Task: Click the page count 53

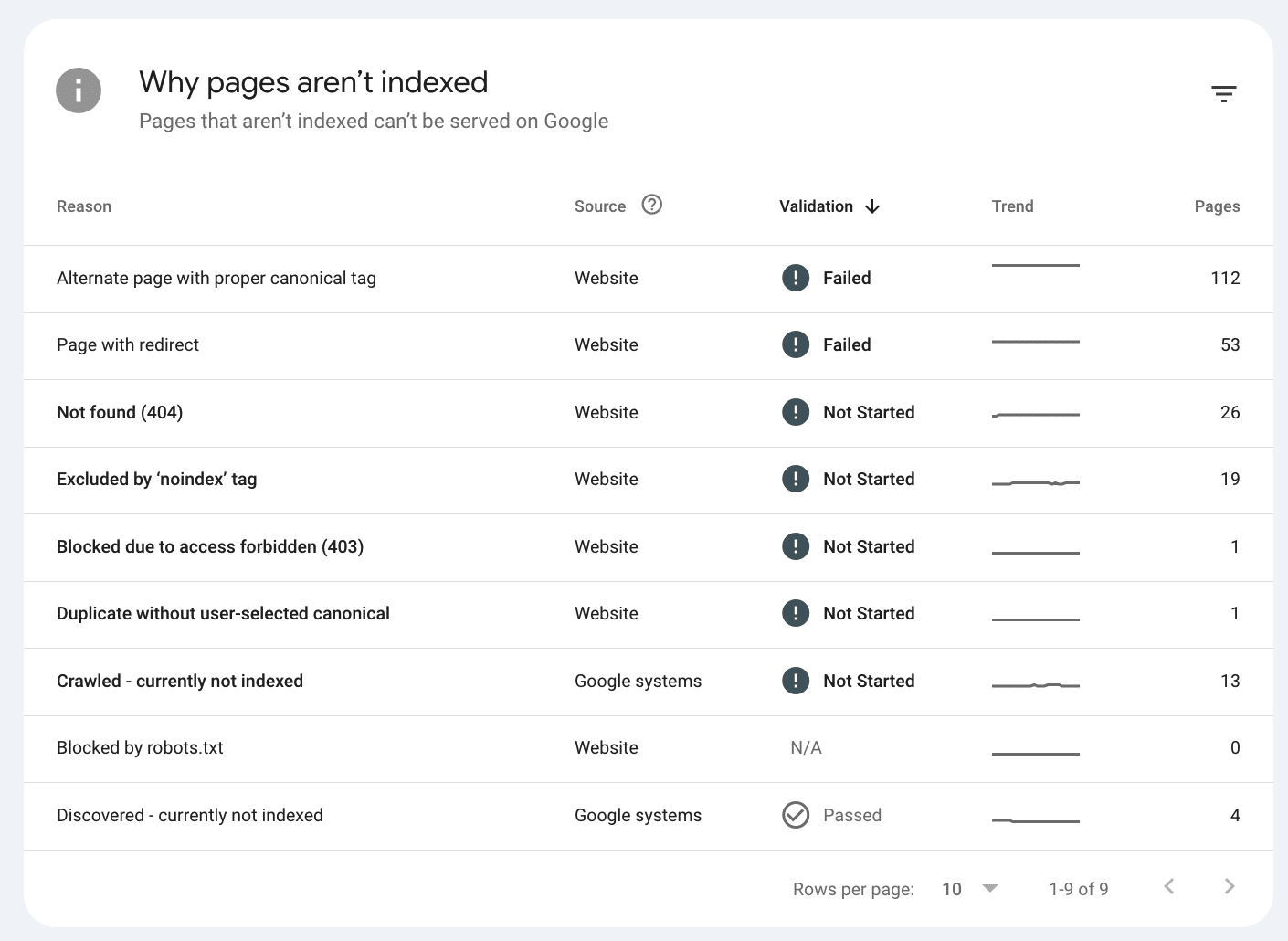Action: (1230, 344)
